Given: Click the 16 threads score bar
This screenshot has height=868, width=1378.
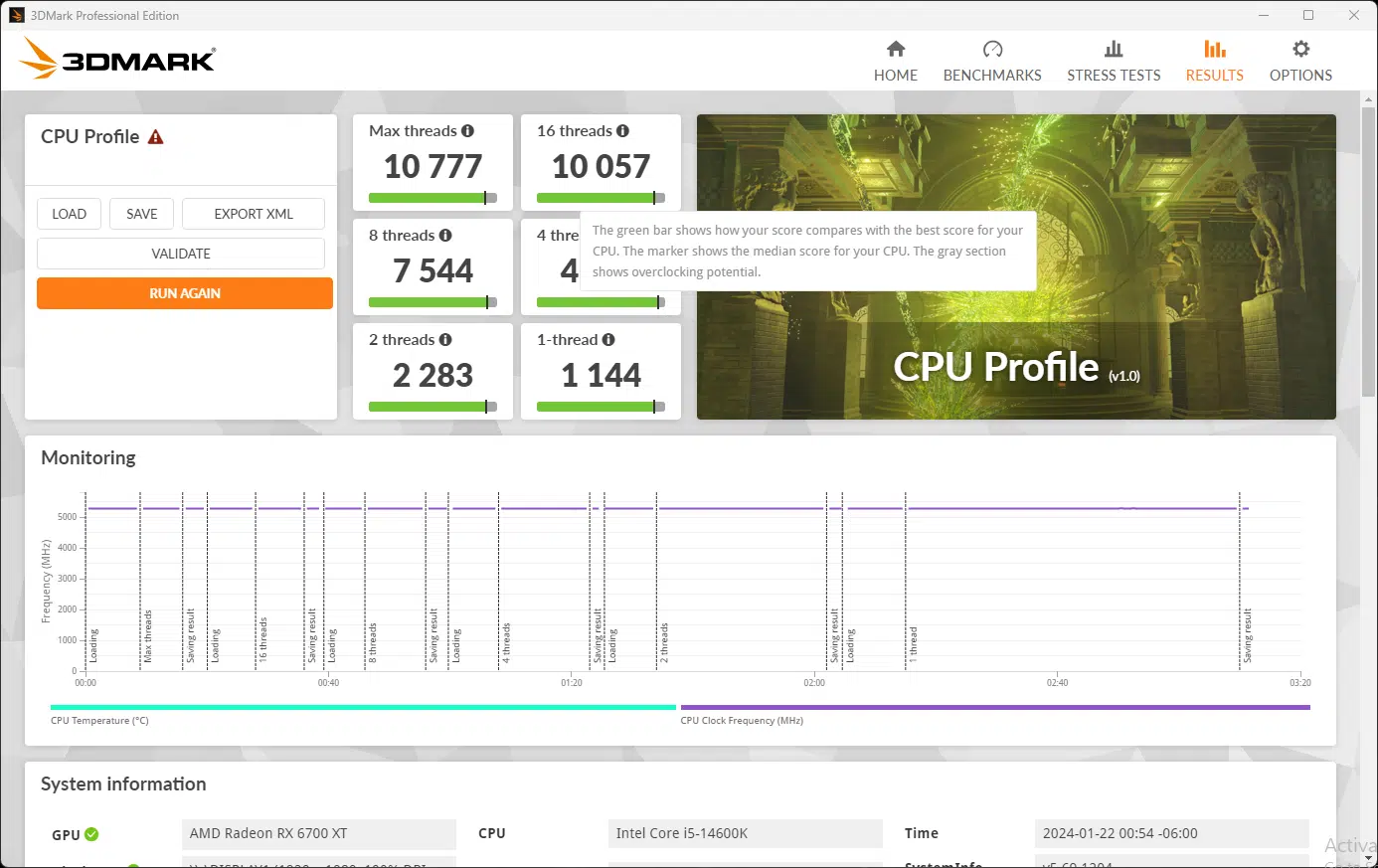Looking at the screenshot, I should pyautogui.click(x=601, y=198).
